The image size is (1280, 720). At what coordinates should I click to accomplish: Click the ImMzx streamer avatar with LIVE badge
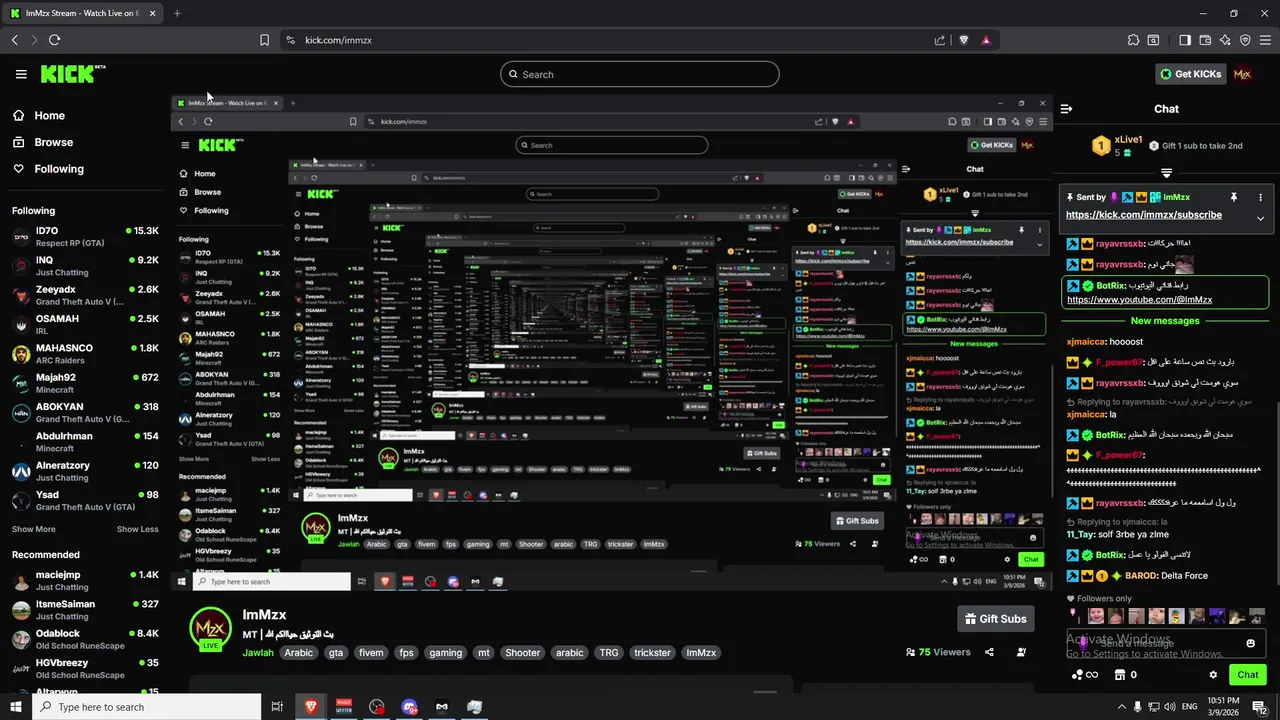pos(211,629)
